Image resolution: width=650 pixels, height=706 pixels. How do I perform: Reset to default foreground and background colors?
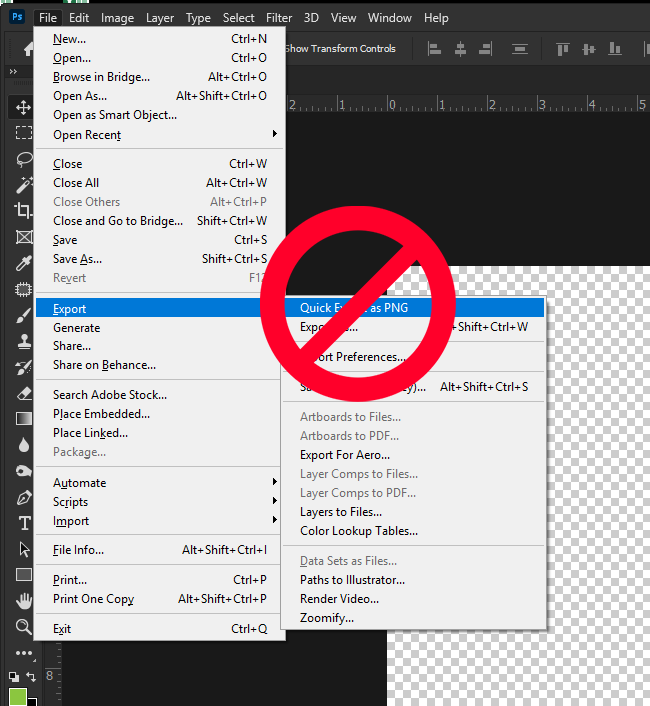[x=14, y=676]
